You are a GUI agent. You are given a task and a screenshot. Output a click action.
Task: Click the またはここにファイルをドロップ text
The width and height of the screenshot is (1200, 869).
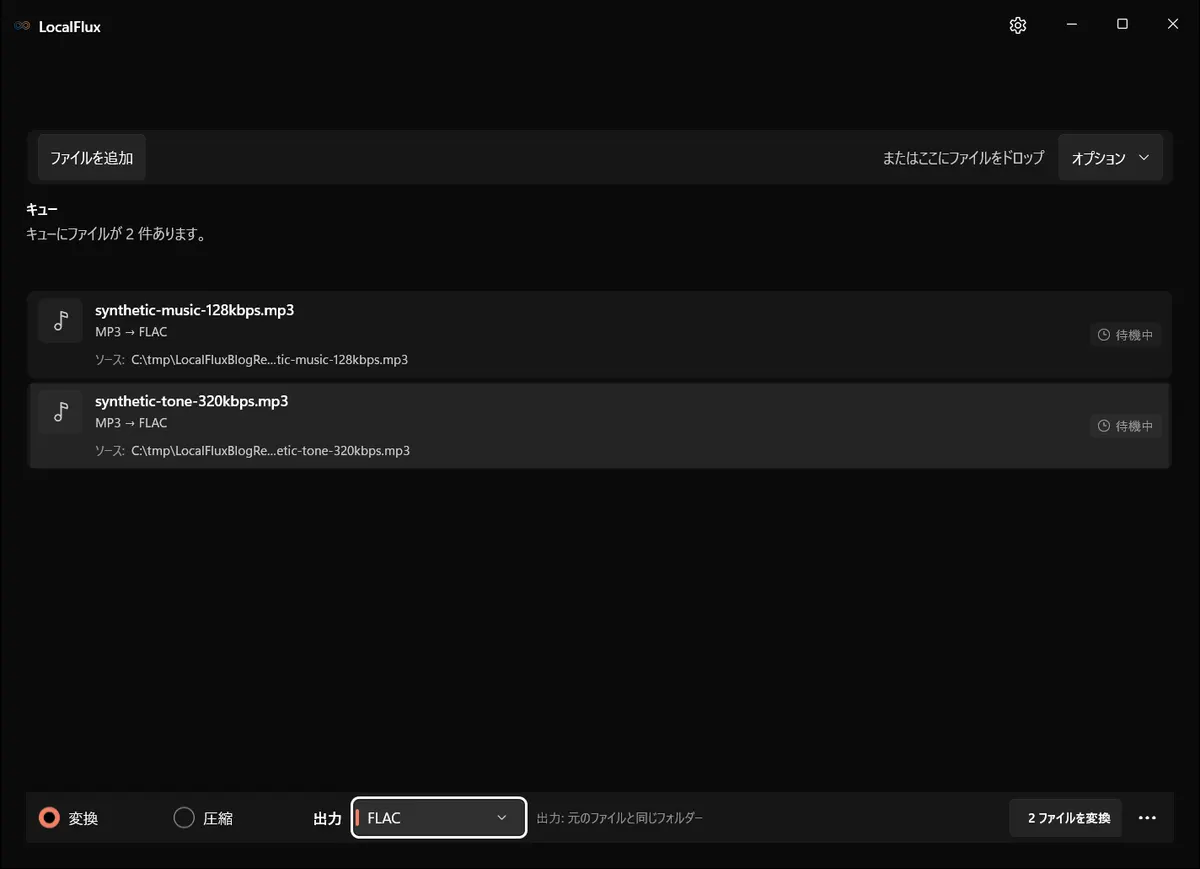pyautogui.click(x=963, y=158)
